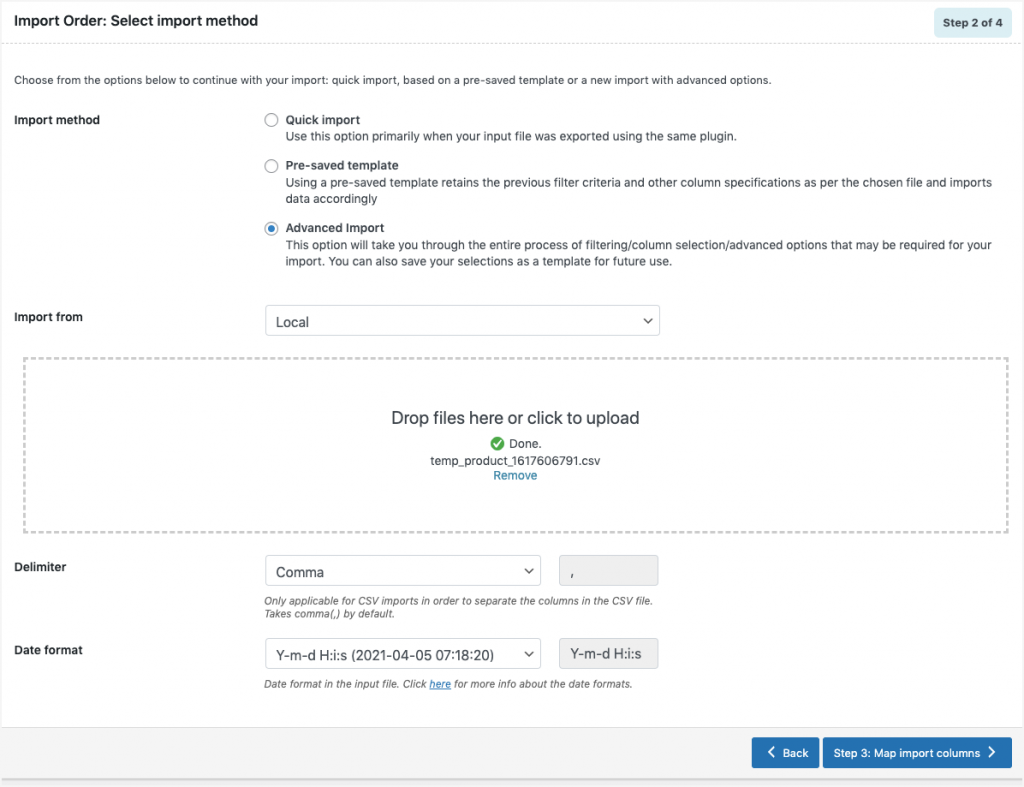Screen dimensions: 1024x787
Task: Click the Back button's left chevron icon
Action: (x=771, y=753)
